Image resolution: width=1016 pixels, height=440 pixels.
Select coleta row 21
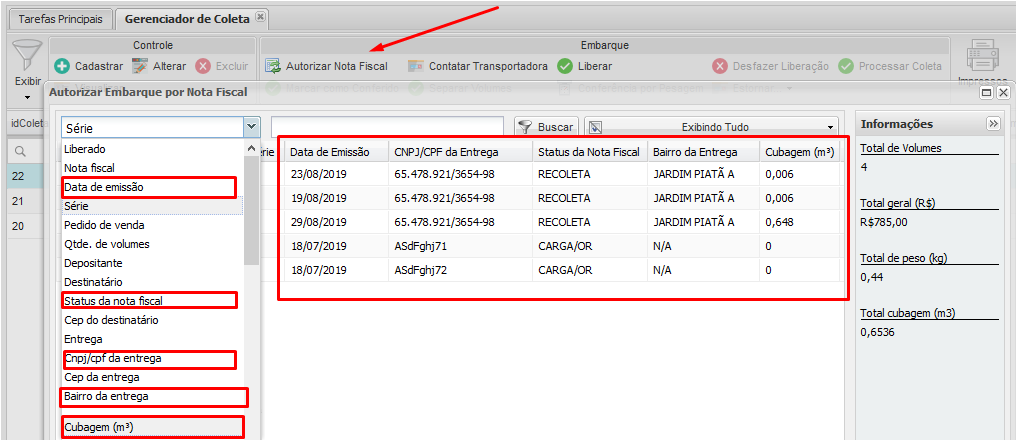tap(27, 202)
